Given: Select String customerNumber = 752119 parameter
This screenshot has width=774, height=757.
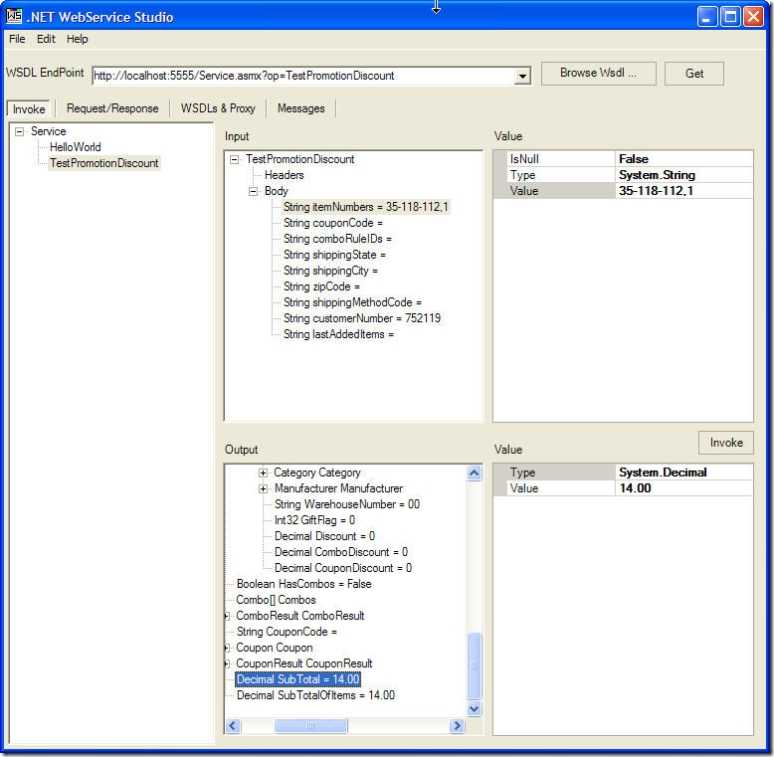Looking at the screenshot, I should tap(362, 318).
